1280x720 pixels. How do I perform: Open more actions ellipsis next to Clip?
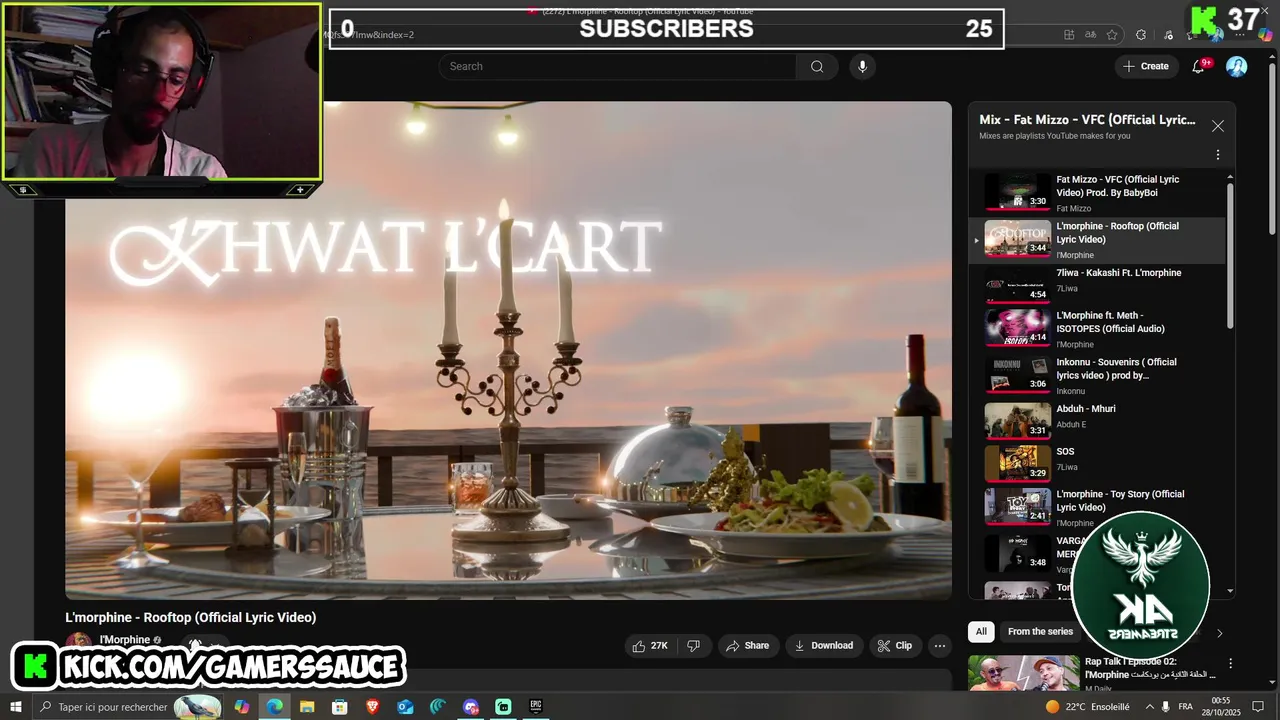pyautogui.click(x=939, y=646)
